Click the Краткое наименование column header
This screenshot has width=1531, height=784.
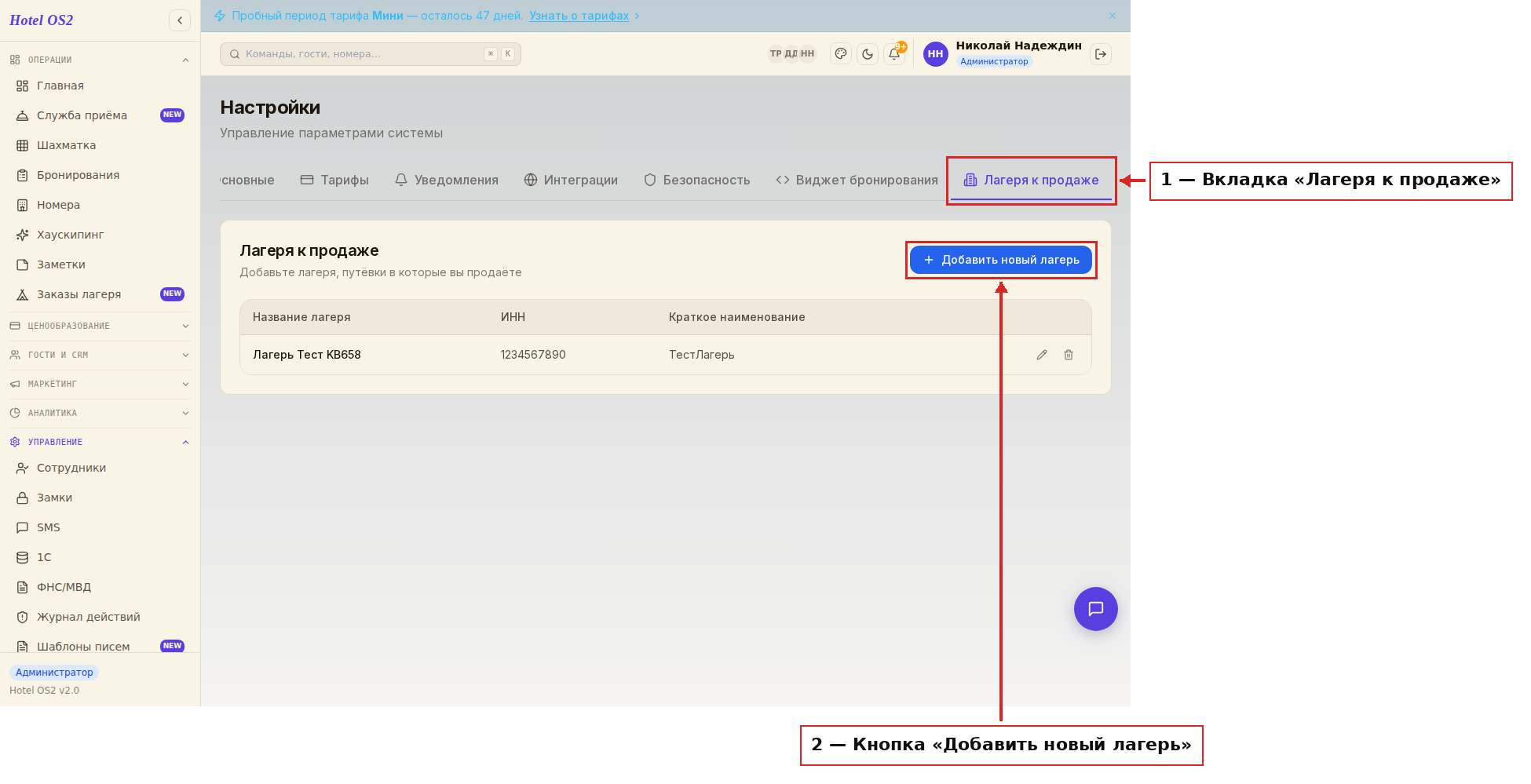click(737, 317)
